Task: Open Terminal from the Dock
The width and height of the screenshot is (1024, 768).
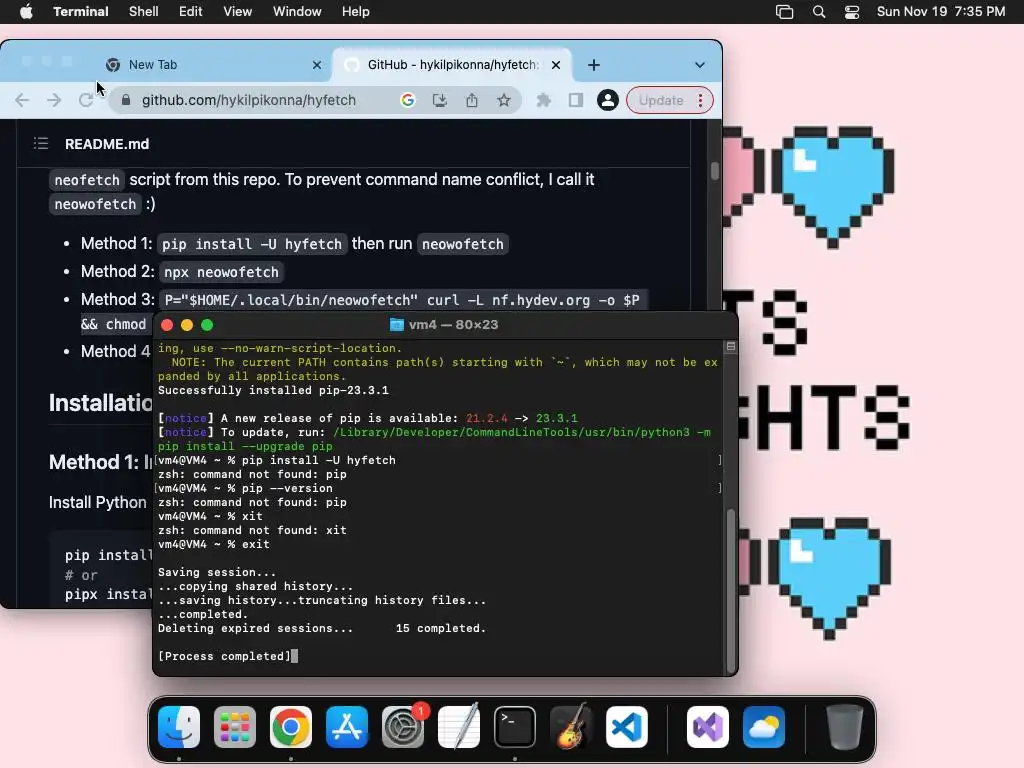Action: (515, 727)
